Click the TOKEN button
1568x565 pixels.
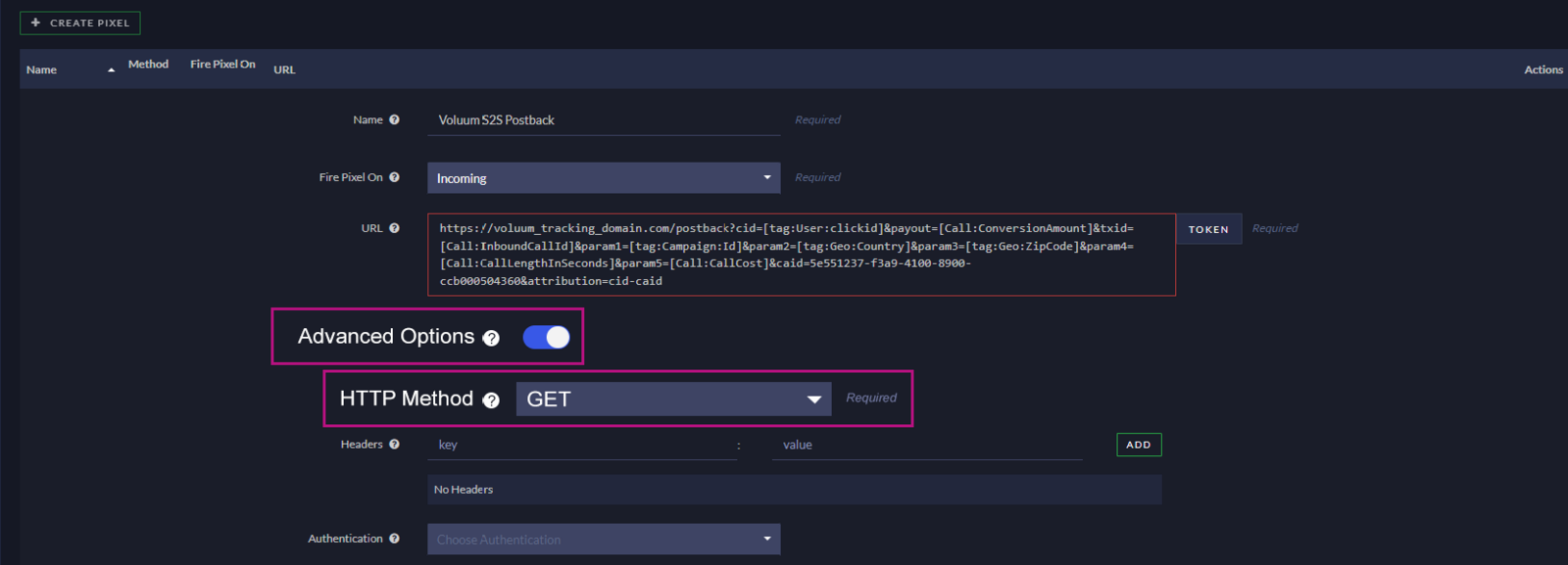(1208, 229)
